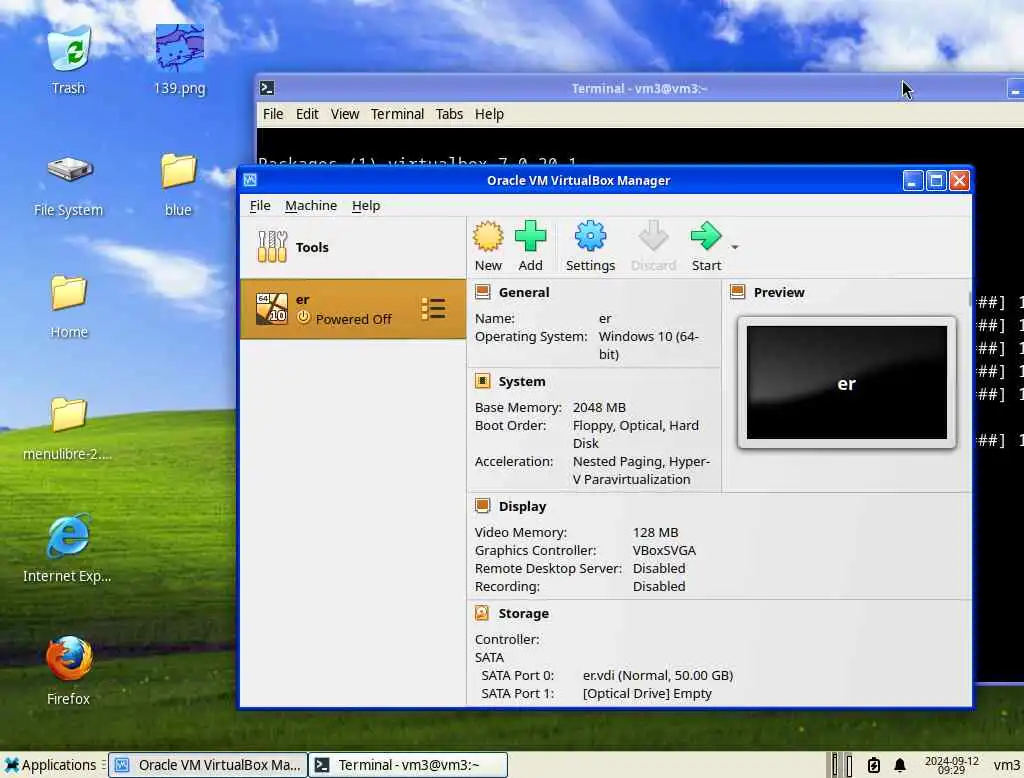Click the VirtualBox title bar window icon
The height and width of the screenshot is (778, 1024).
250,180
